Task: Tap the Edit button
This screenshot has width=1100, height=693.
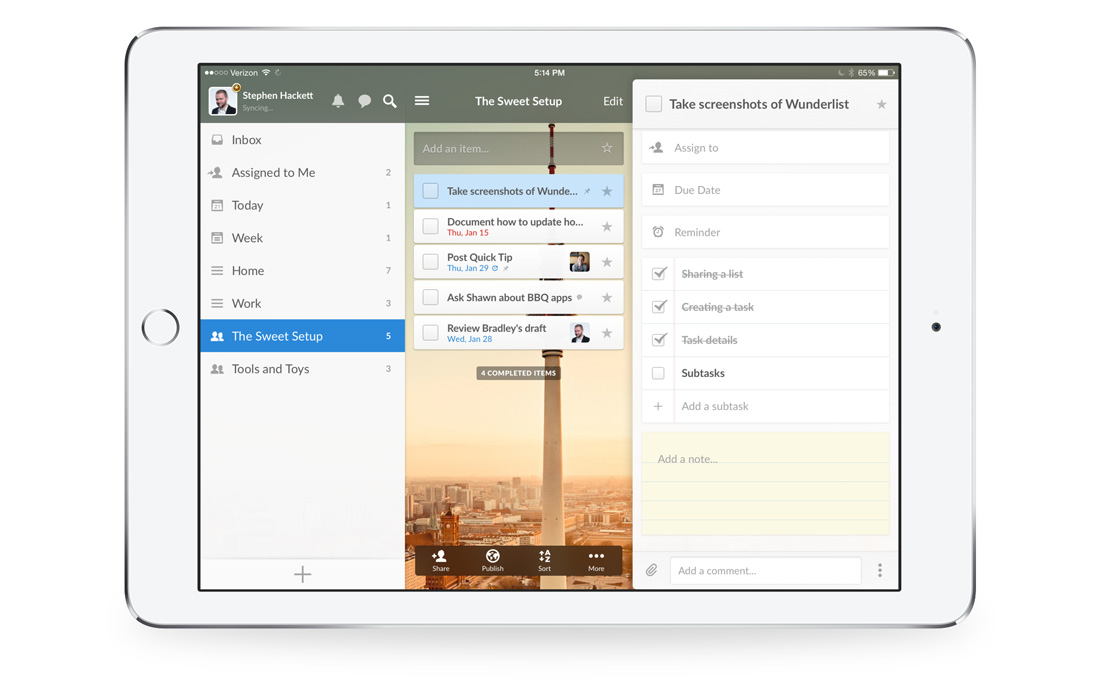Action: coord(612,101)
